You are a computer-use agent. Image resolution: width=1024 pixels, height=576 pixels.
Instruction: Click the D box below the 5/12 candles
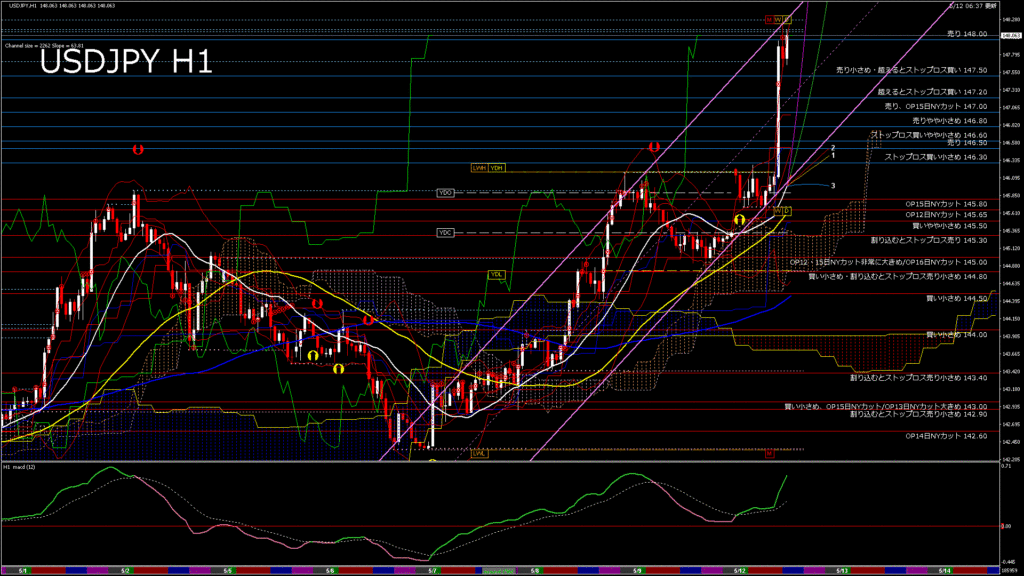787,211
